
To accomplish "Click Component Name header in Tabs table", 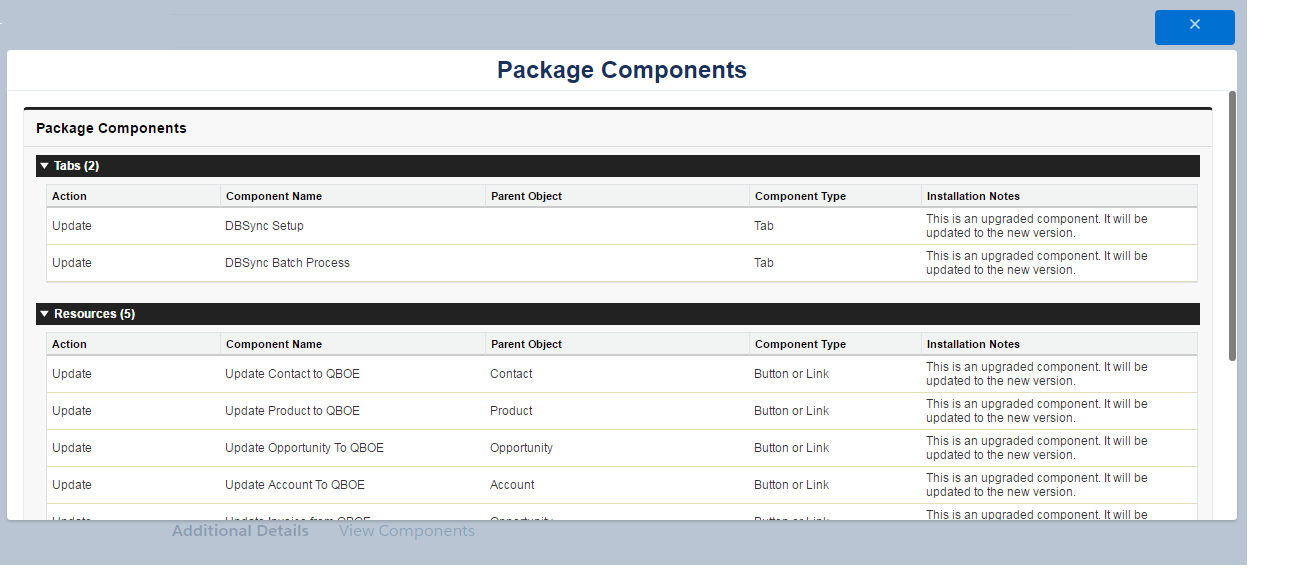I will click(274, 196).
